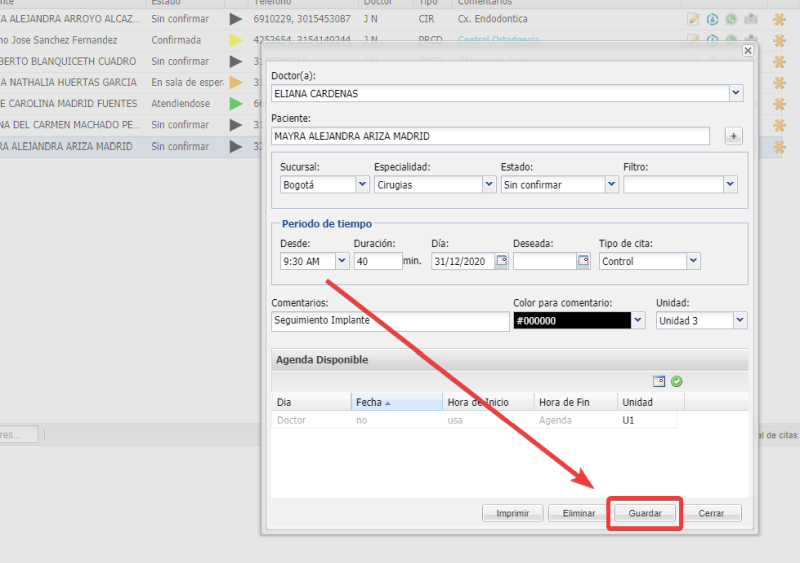Screen dimensions: 800x563
Task: Open the Doctor(a) dropdown arrow
Action: 736,93
